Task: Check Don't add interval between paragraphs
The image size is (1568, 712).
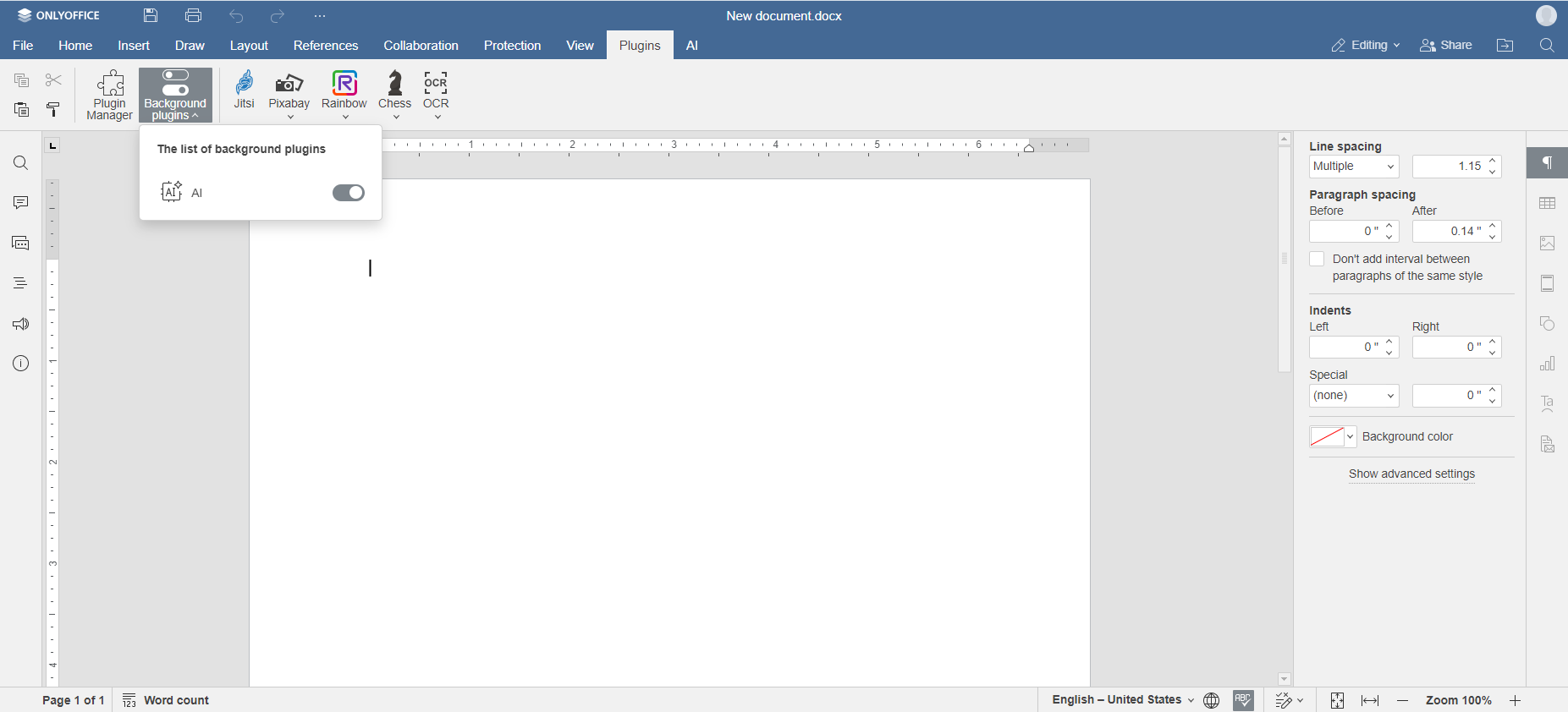Action: [x=1317, y=260]
